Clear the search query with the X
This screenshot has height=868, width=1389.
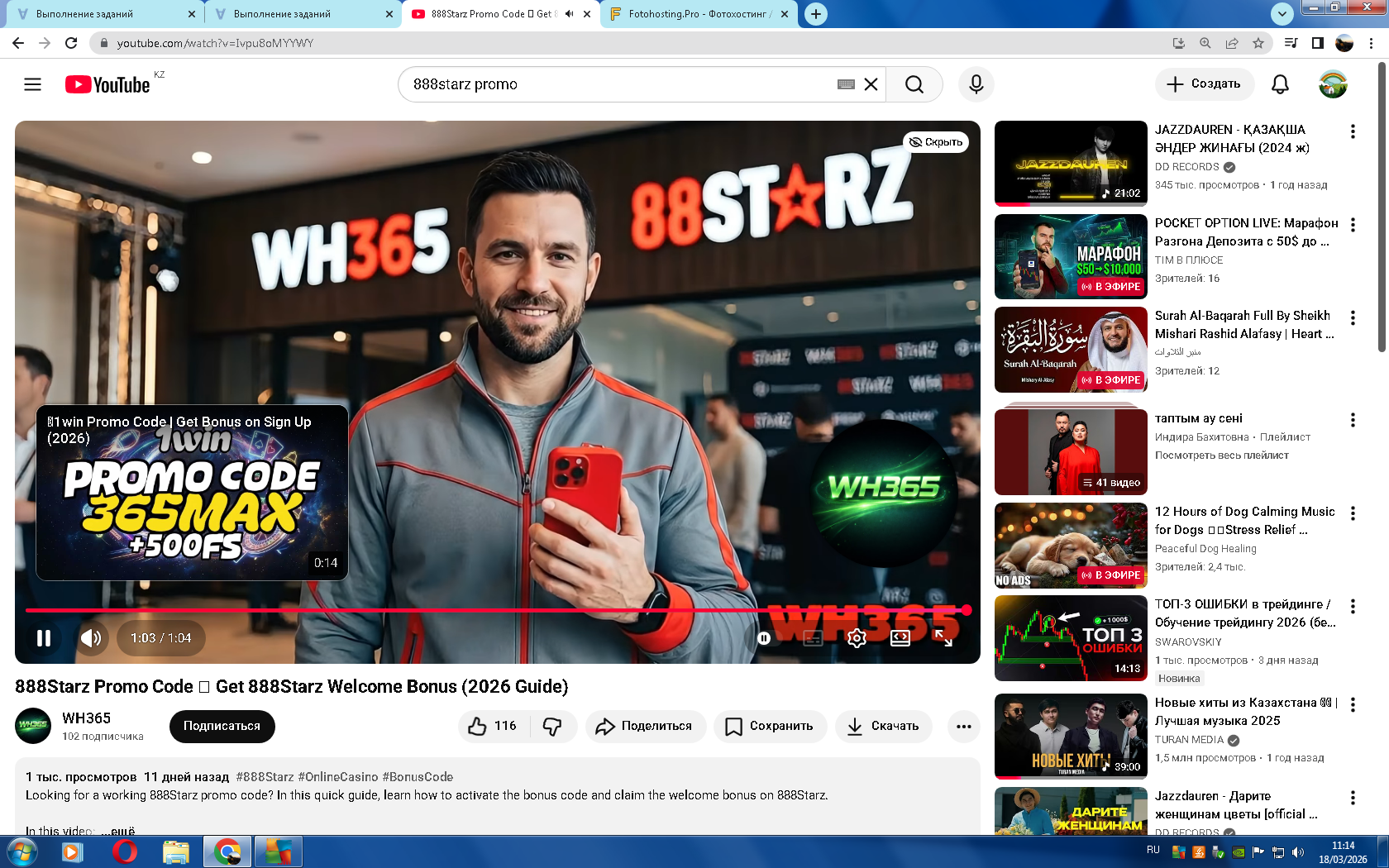[871, 84]
